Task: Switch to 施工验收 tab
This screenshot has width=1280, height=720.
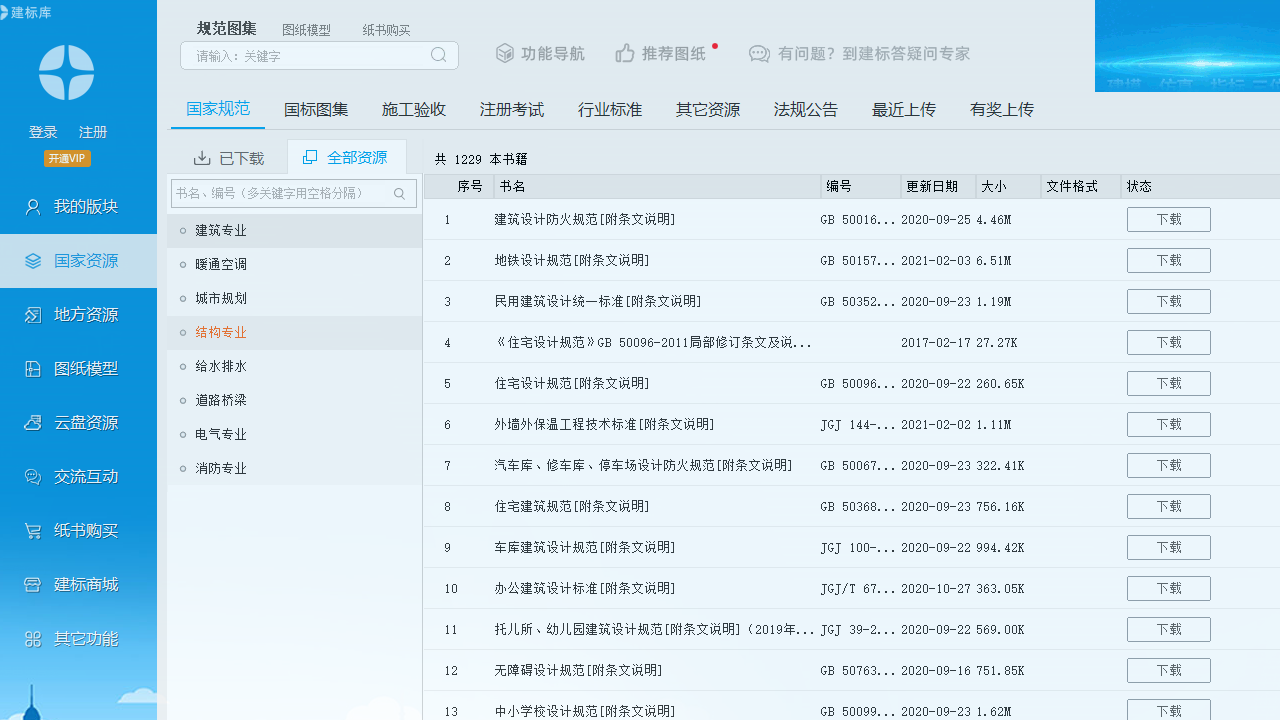Action: tap(414, 110)
